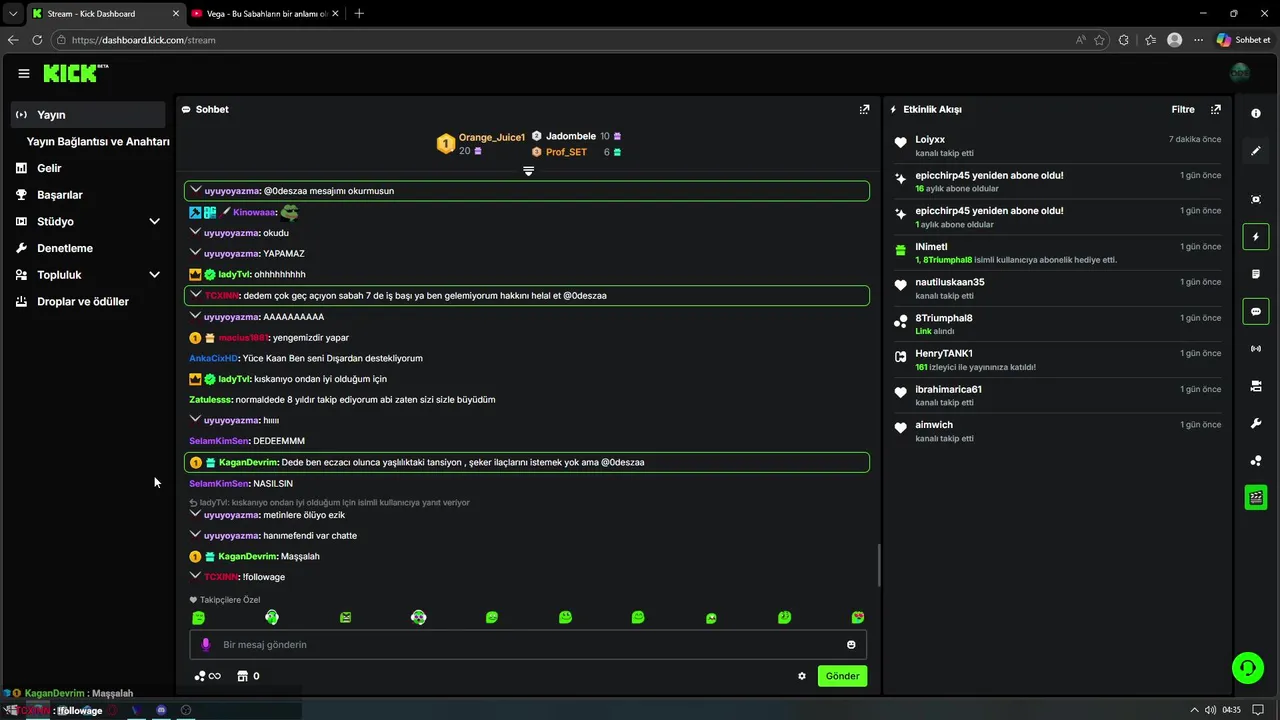Open the user avatar at the dashboard's top right

coord(1240,73)
